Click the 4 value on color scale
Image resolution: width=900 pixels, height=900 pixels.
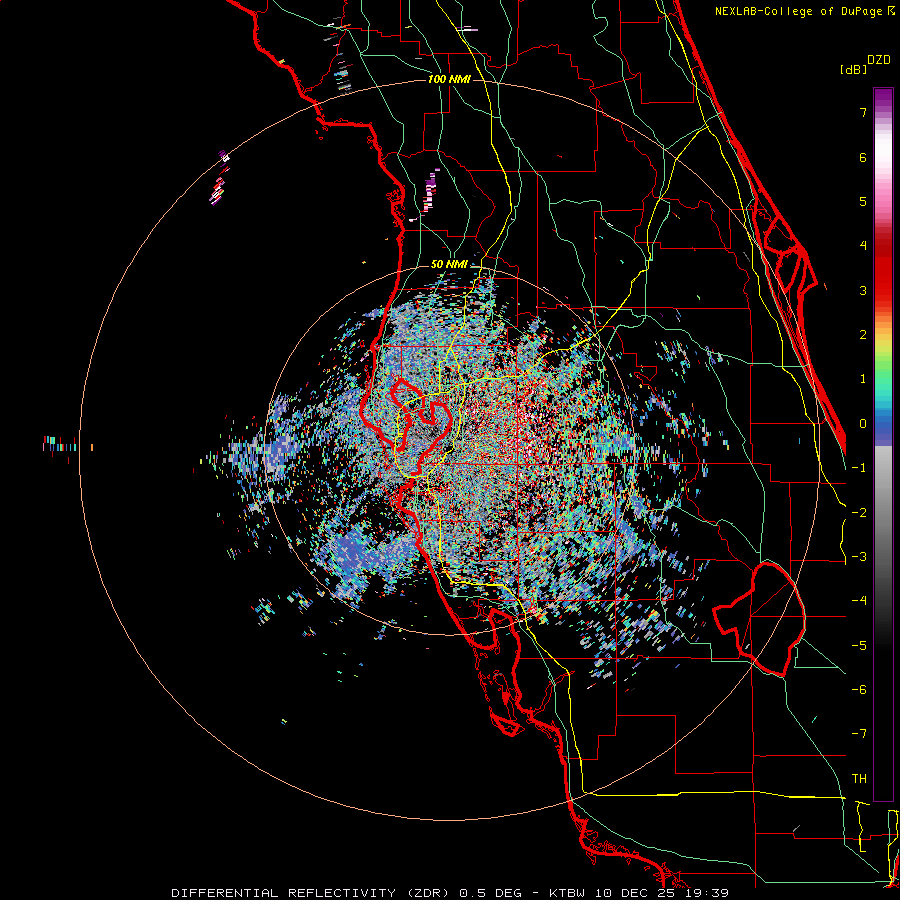tap(863, 246)
